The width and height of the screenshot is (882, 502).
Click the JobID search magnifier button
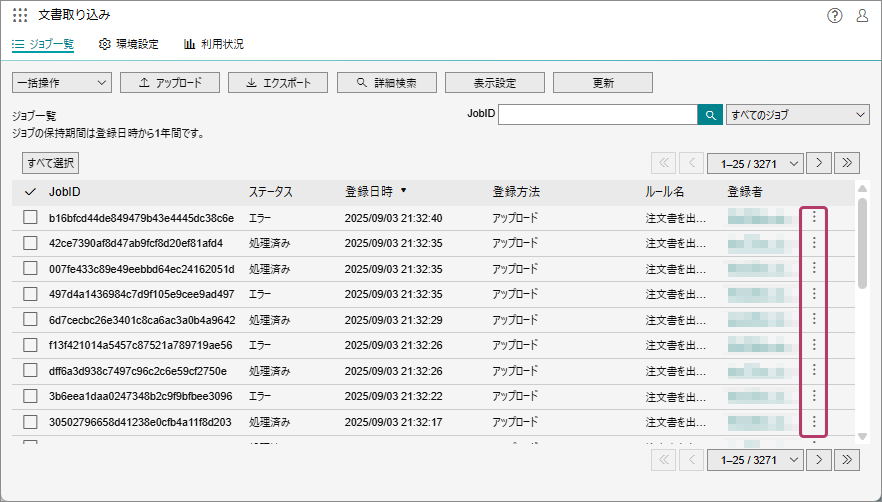point(710,115)
